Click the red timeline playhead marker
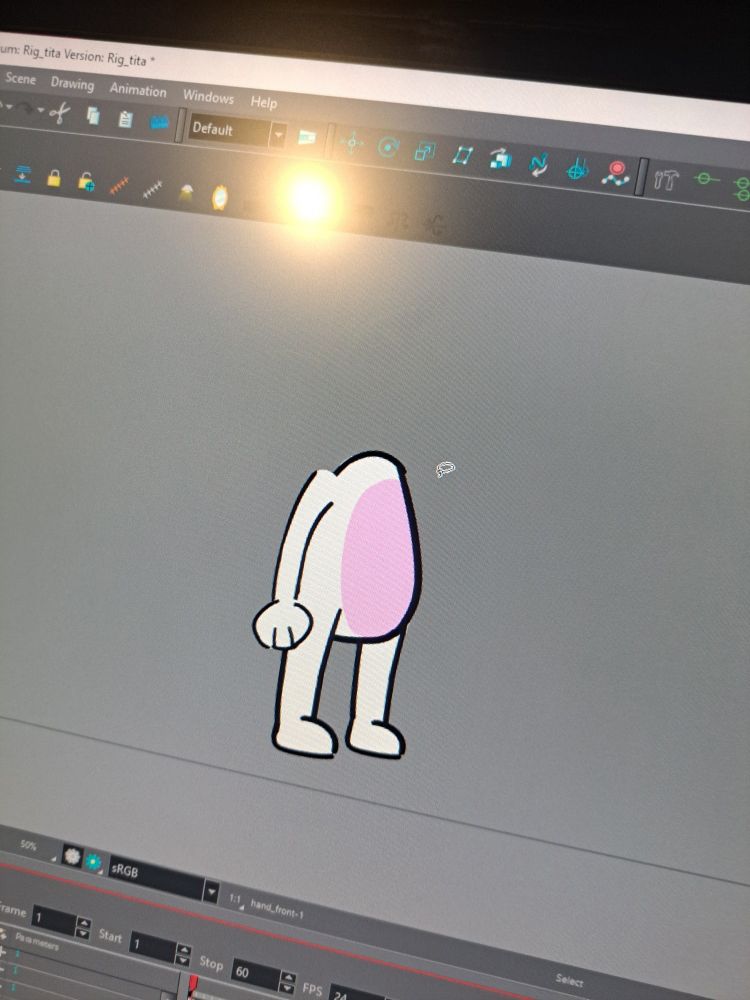750x1000 pixels. (x=193, y=985)
